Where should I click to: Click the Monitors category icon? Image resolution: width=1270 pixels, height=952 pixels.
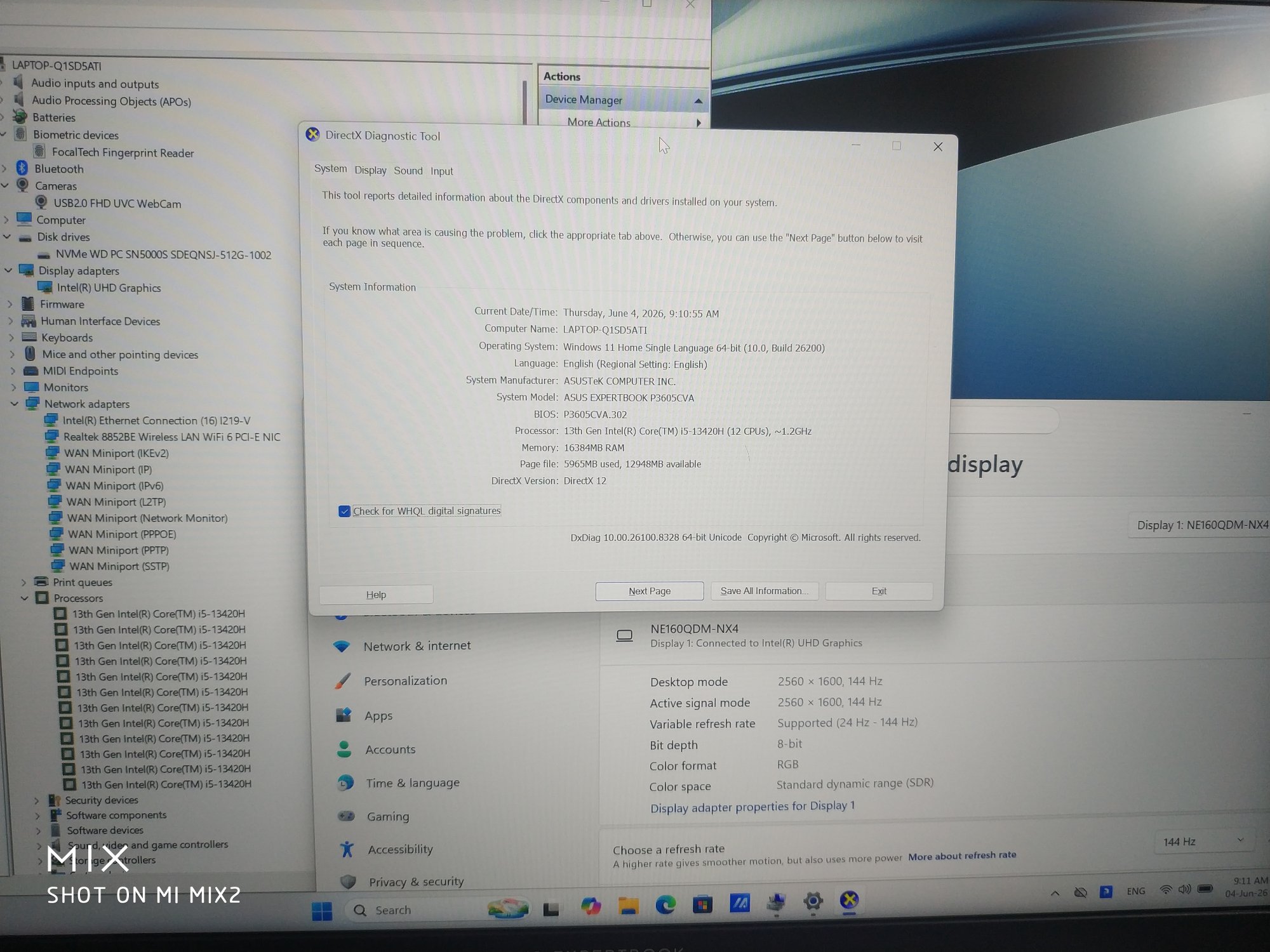point(32,387)
